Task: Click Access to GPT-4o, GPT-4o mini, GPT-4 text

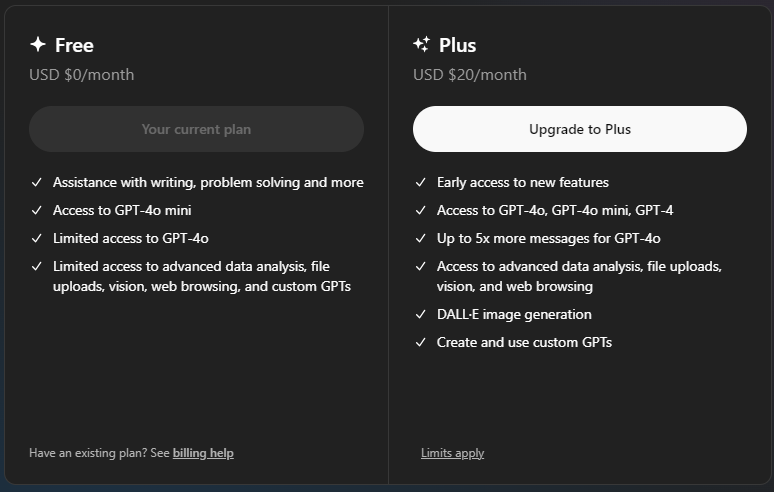Action: click(555, 210)
